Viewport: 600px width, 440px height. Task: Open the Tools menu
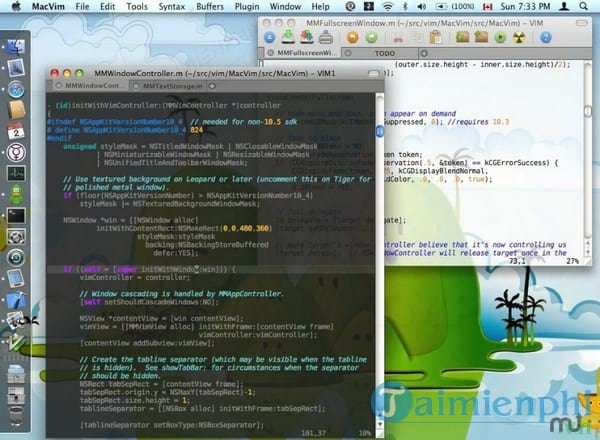(137, 7)
